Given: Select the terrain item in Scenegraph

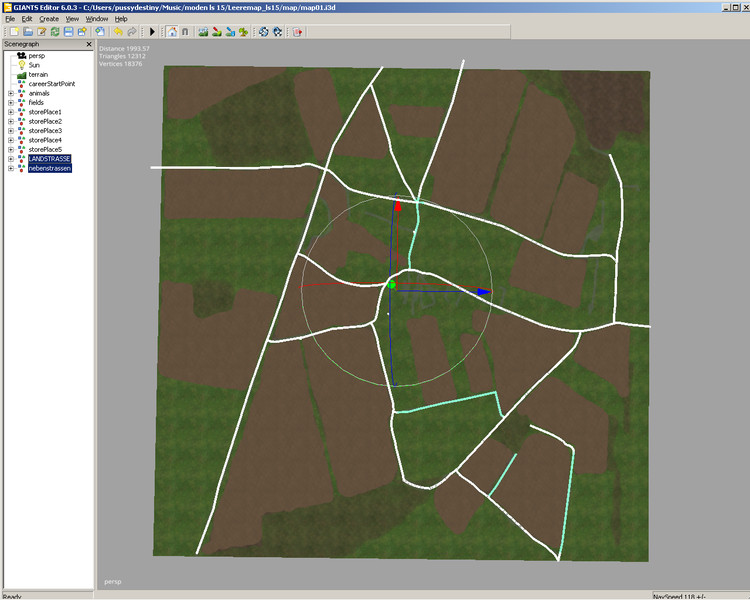Looking at the screenshot, I should [40, 75].
